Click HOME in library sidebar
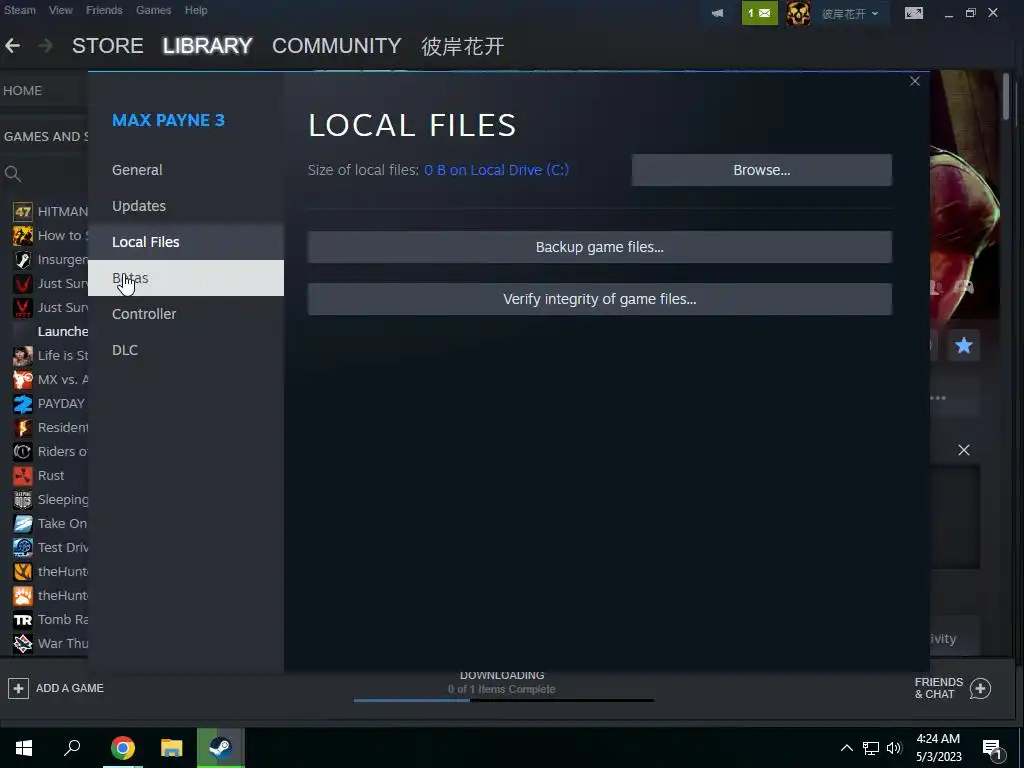Viewport: 1024px width, 768px height. (23, 91)
